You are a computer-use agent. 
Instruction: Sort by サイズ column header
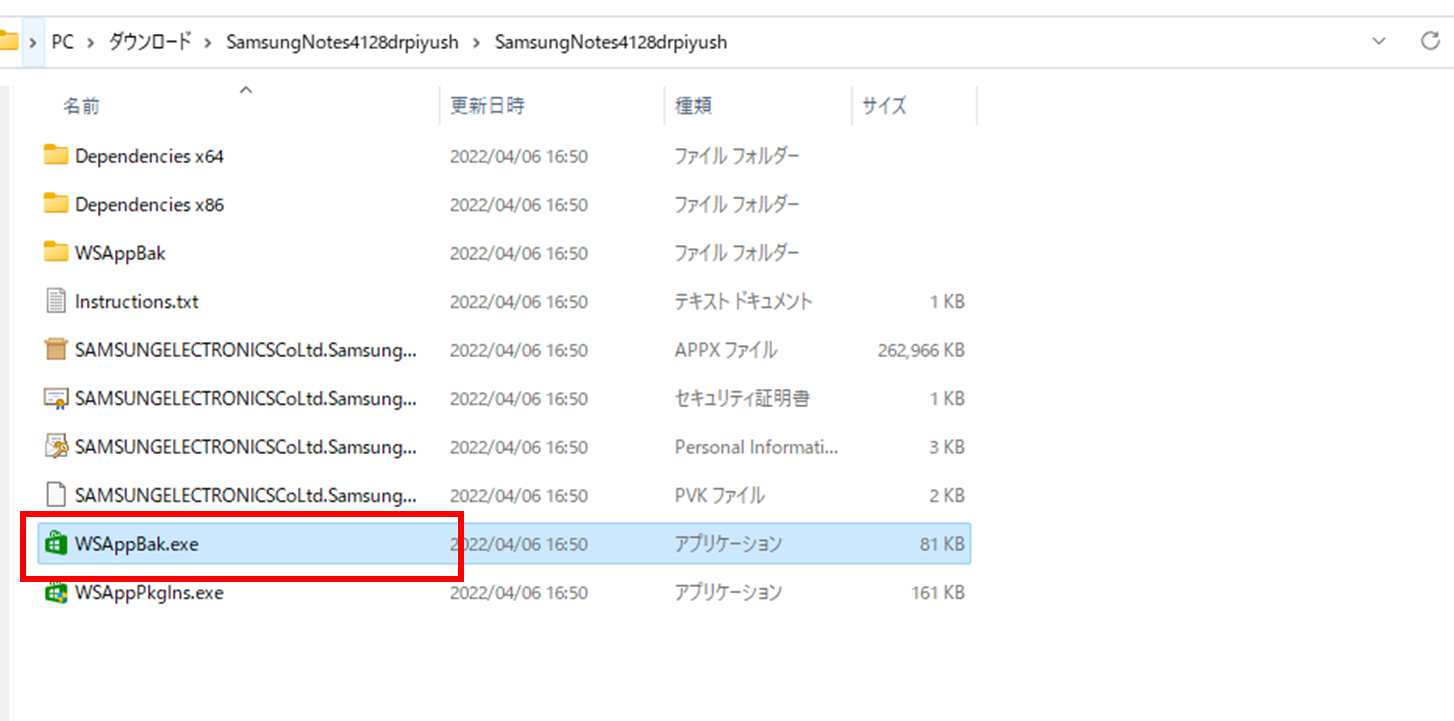pos(884,105)
